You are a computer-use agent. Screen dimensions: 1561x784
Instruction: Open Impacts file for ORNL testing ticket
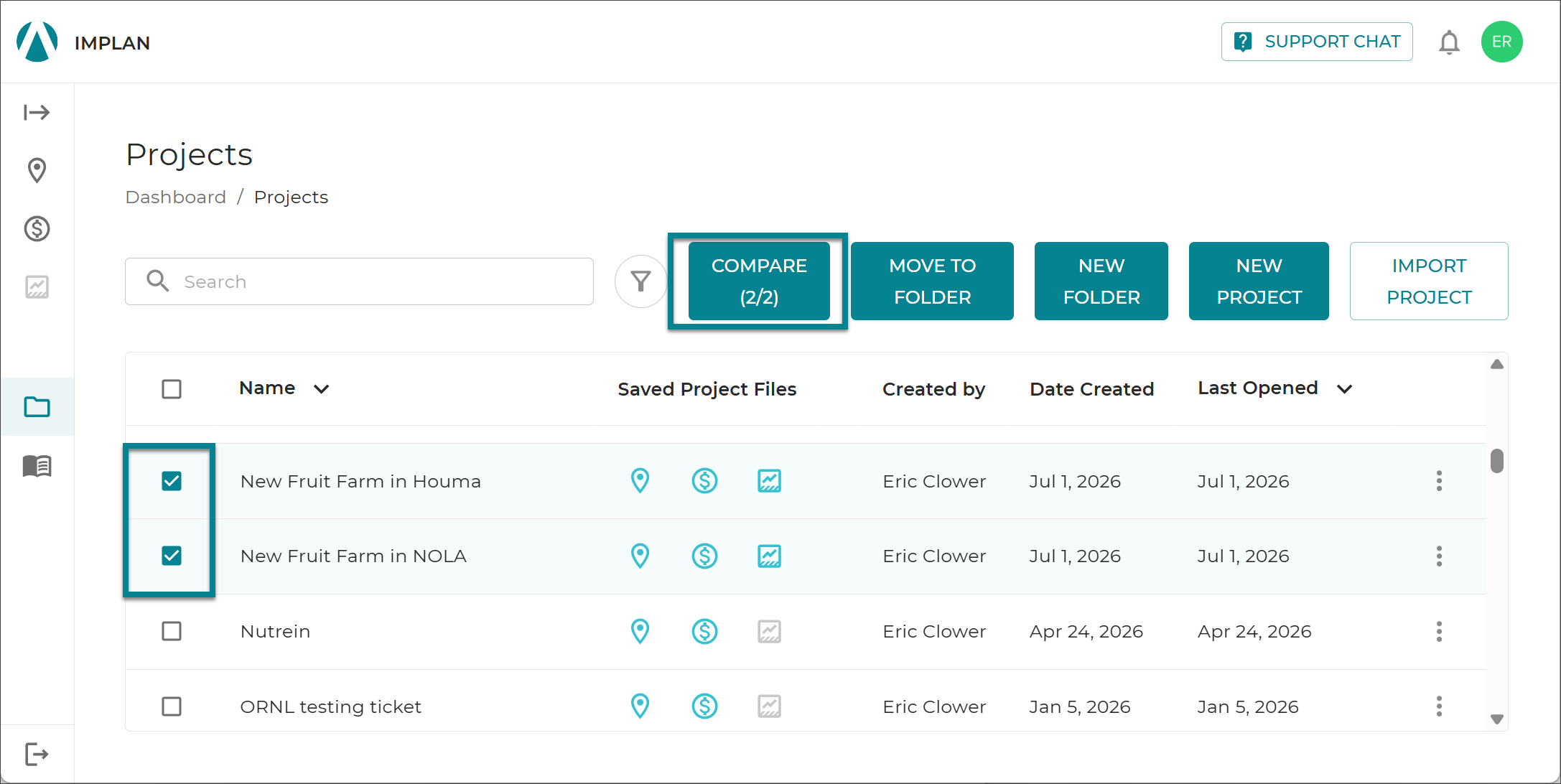[x=704, y=706]
